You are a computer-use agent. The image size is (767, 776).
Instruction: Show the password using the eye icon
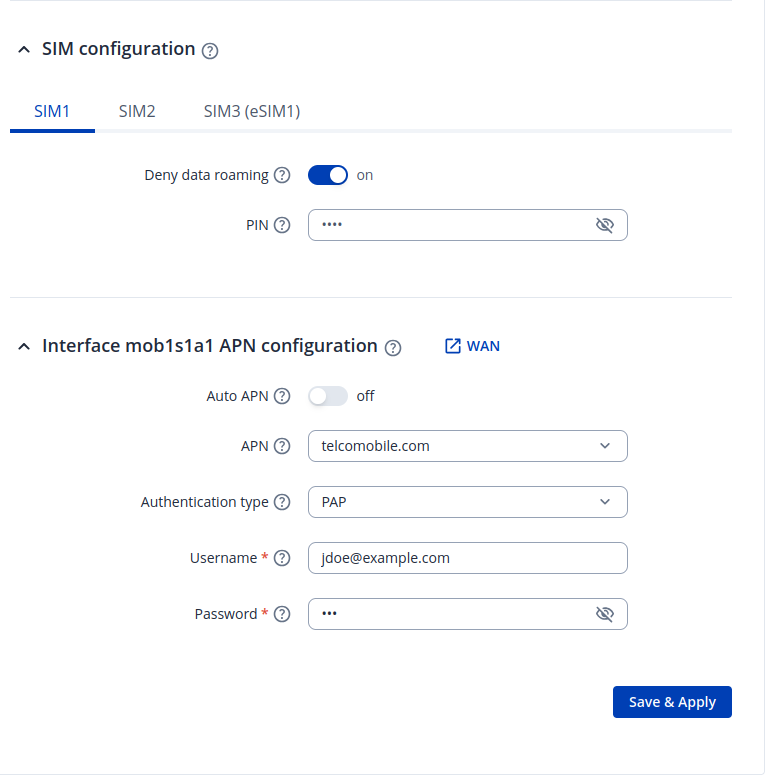(x=604, y=614)
